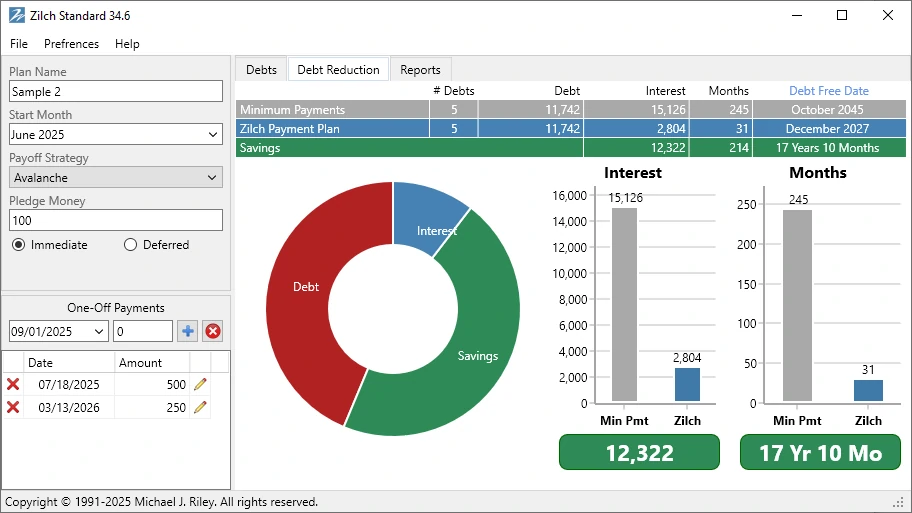Click the Debt Free Date header link
Screen dimensions: 912x513
(829, 91)
